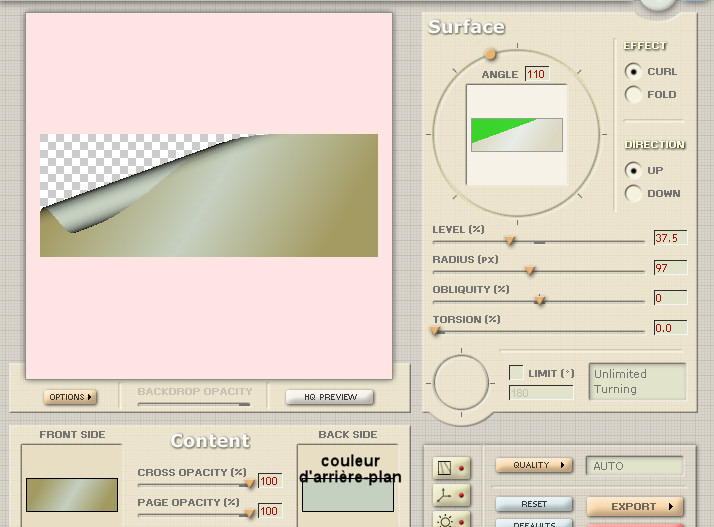The image size is (714, 527).
Task: Click the Radius slider handle
Action: [530, 270]
